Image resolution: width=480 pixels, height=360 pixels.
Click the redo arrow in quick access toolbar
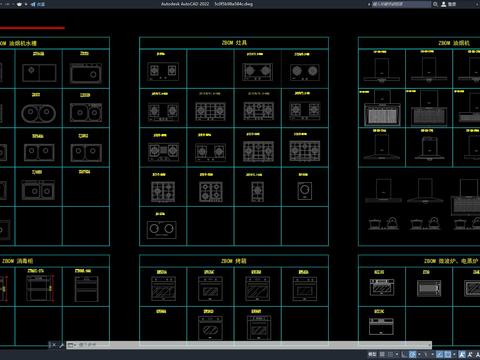click(7, 4)
